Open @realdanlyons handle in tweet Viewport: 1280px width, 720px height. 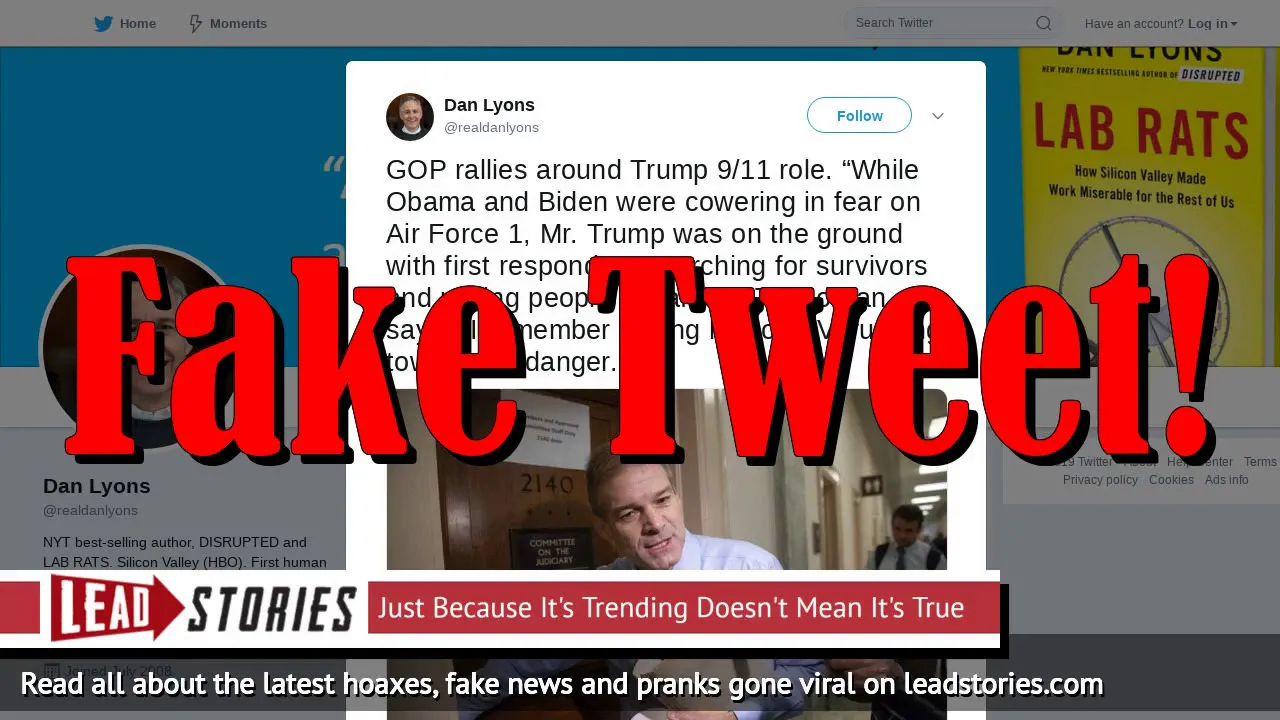[491, 127]
